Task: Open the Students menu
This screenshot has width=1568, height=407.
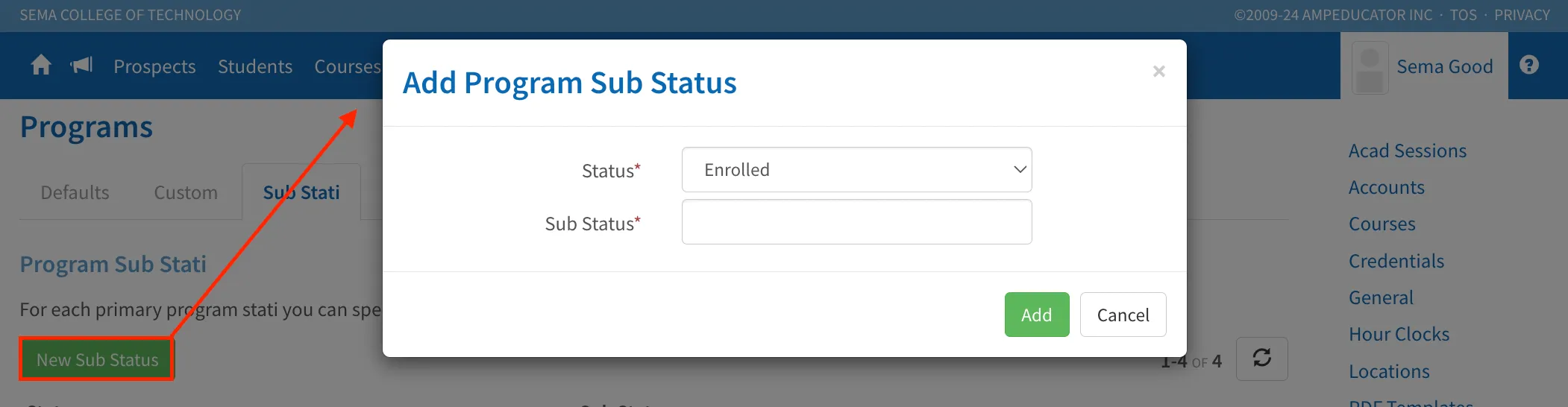Action: click(x=255, y=66)
